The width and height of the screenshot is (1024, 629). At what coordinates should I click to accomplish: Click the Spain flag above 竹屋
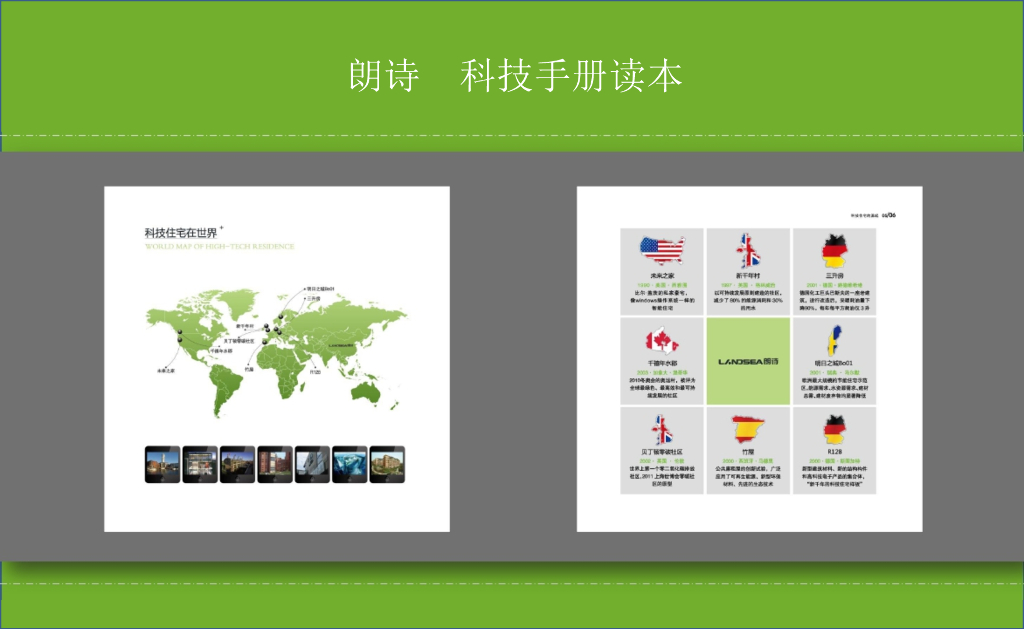749,430
